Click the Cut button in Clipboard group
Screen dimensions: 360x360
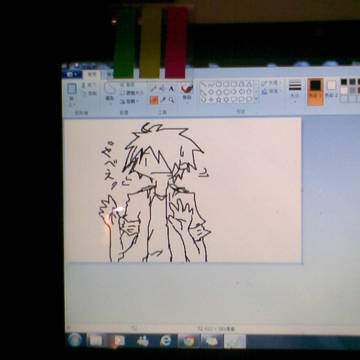[89, 85]
